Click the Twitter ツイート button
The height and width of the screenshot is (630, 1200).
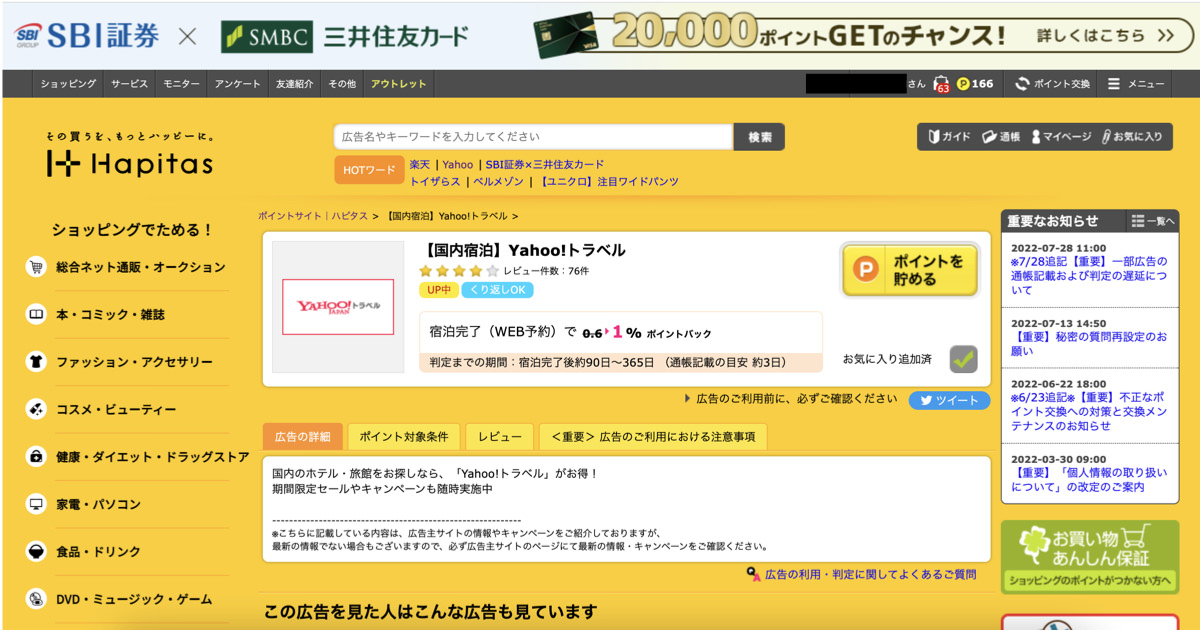(x=949, y=400)
